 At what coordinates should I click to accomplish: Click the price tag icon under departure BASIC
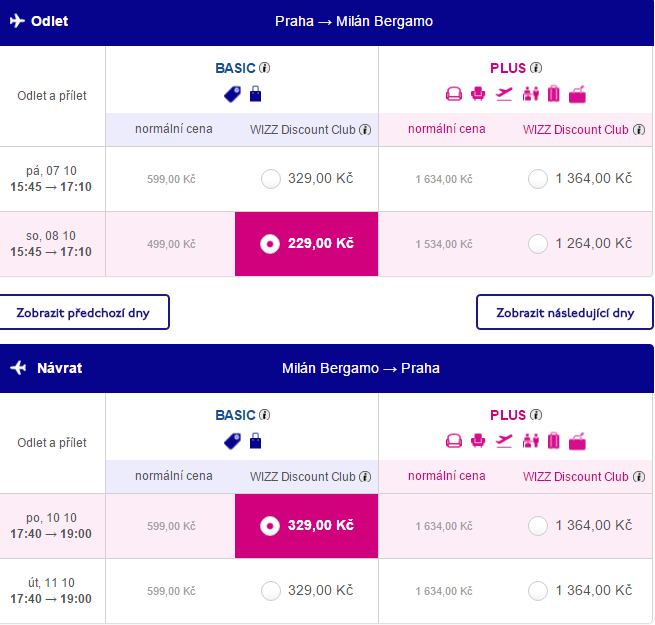(x=232, y=94)
